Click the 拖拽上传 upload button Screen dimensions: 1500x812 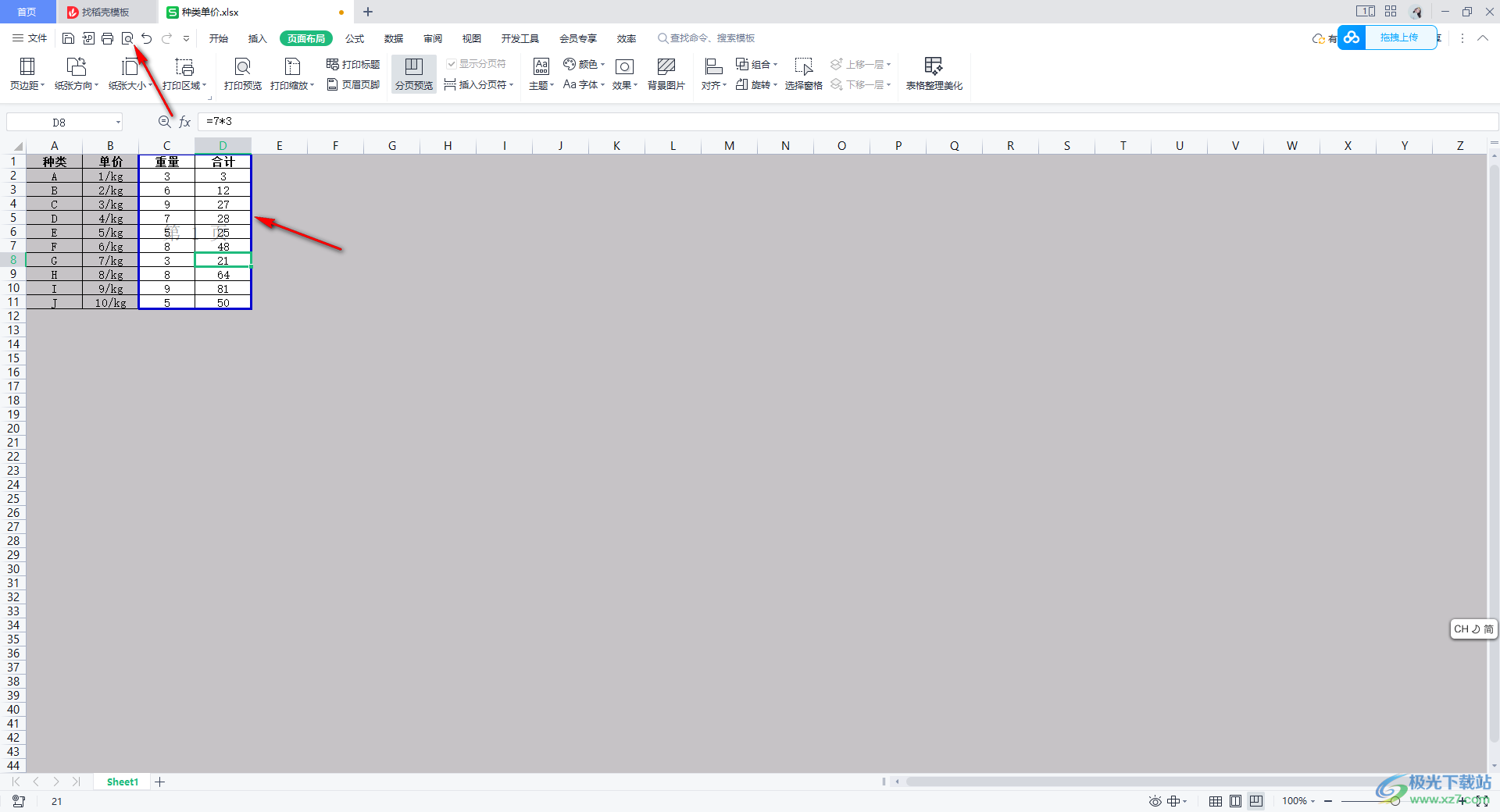click(x=1387, y=37)
